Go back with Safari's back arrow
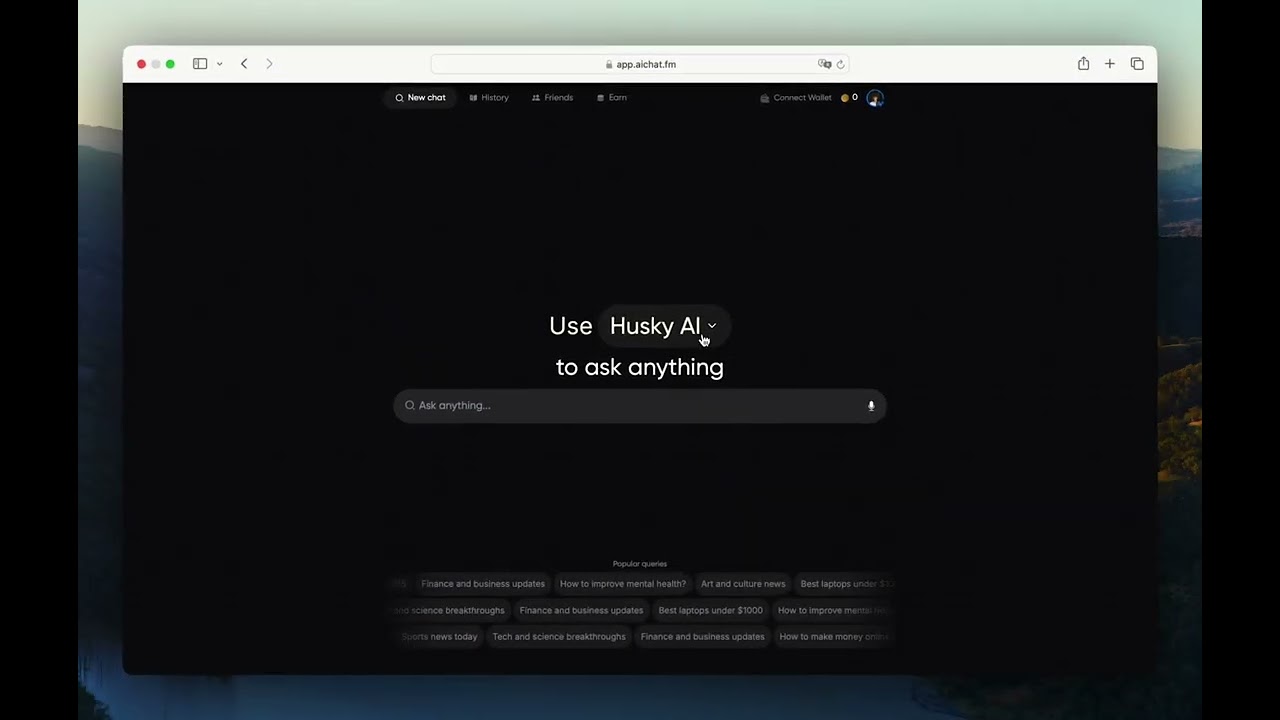Screen dimensions: 1280x720 click(244, 64)
